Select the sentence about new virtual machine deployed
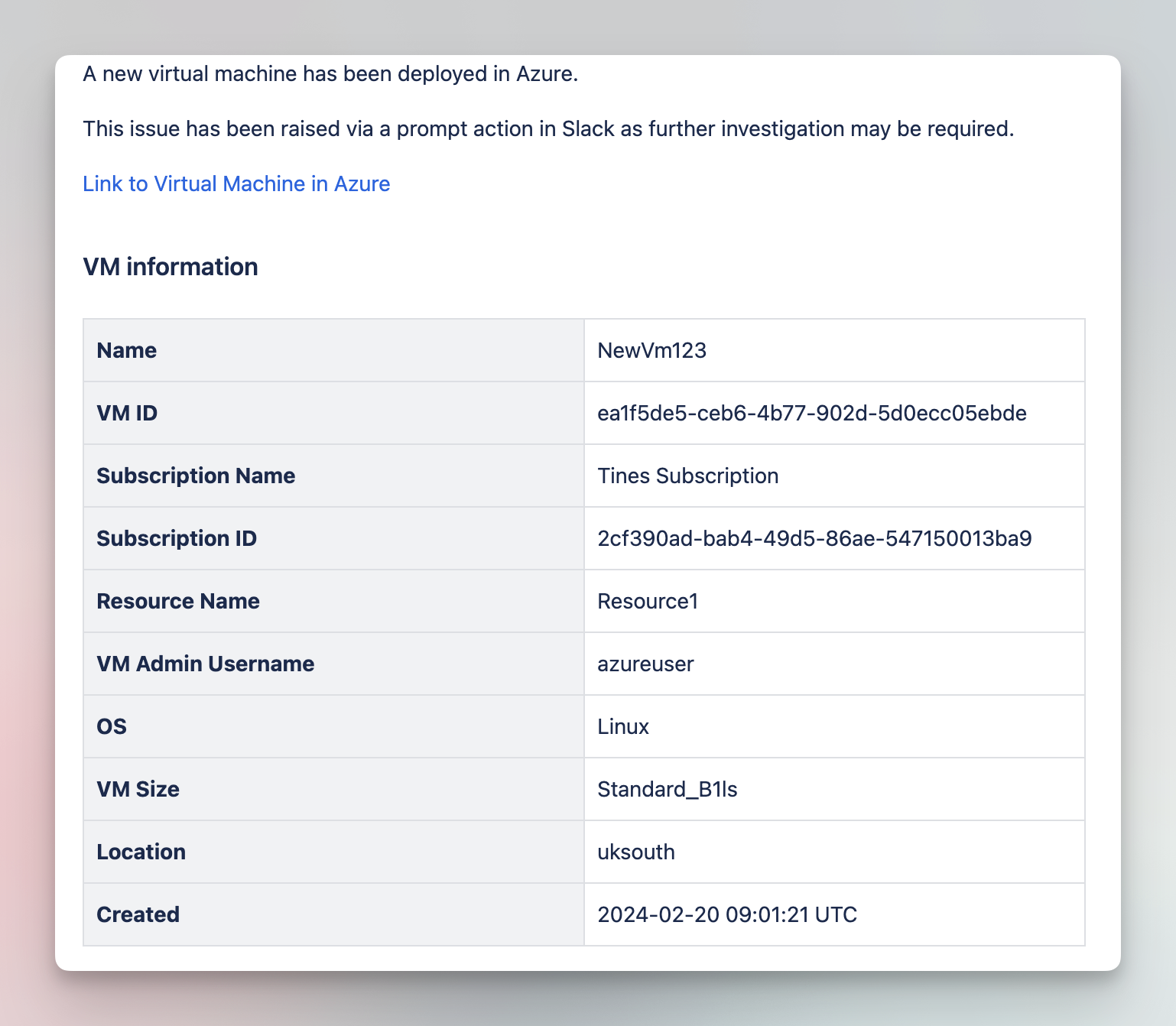1176x1026 pixels. [x=330, y=74]
